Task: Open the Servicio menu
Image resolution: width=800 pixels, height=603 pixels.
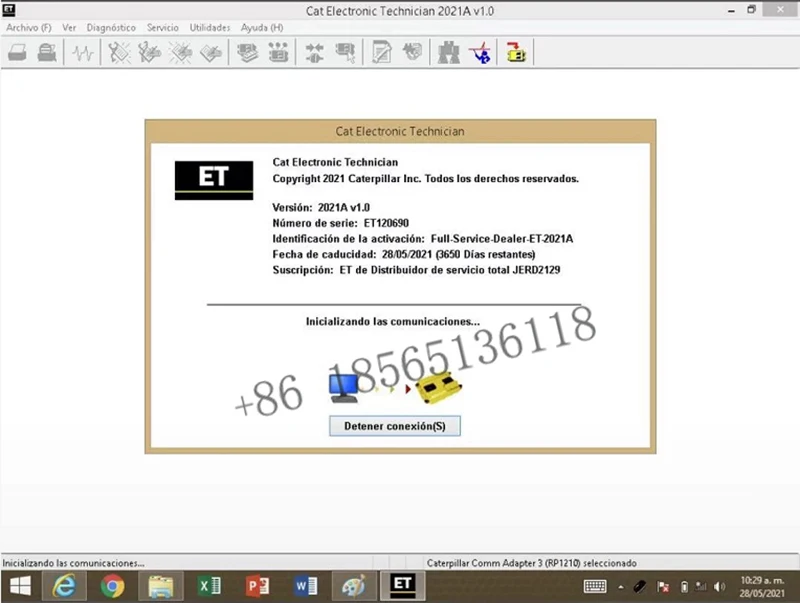Action: click(x=163, y=28)
